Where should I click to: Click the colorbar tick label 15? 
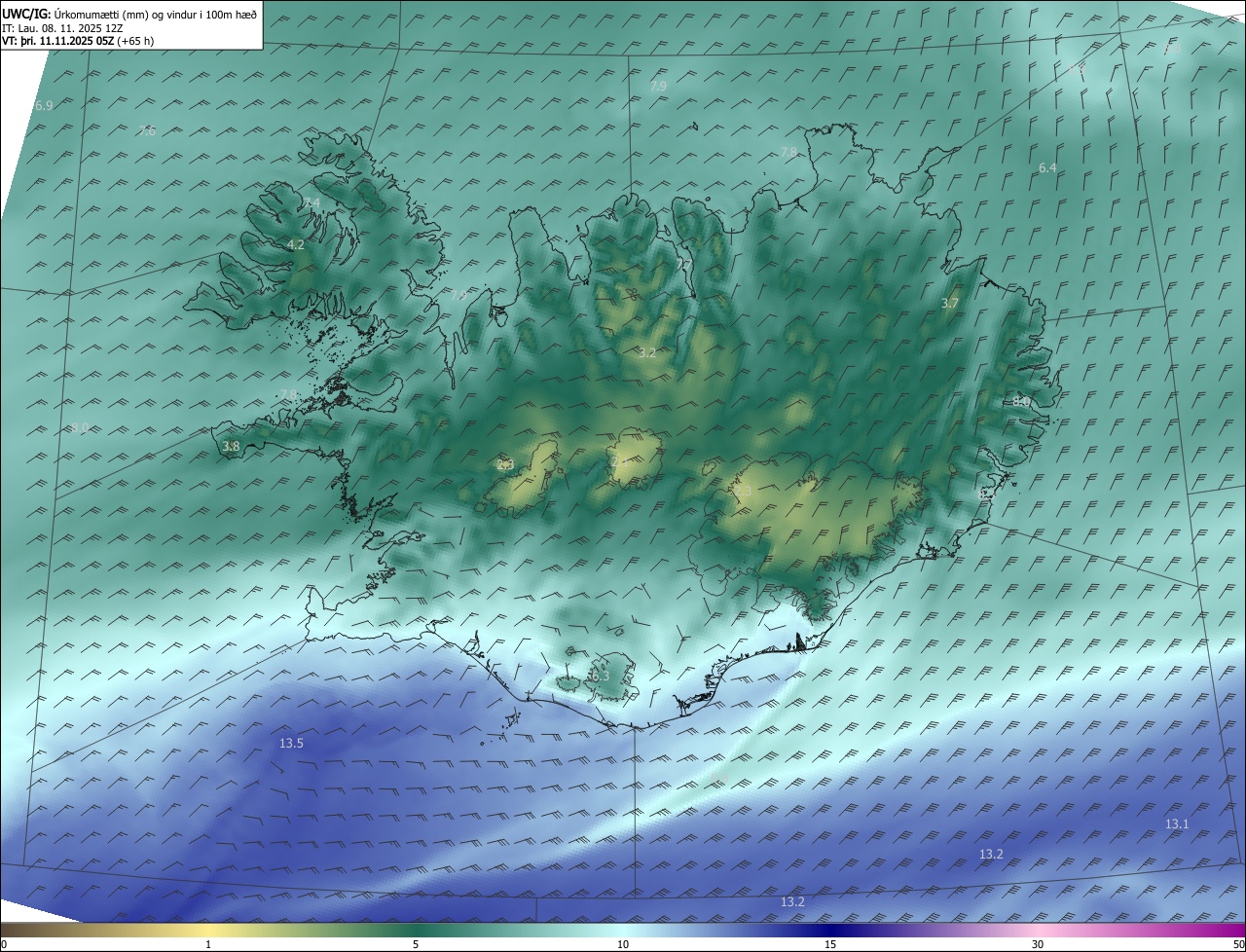830,944
